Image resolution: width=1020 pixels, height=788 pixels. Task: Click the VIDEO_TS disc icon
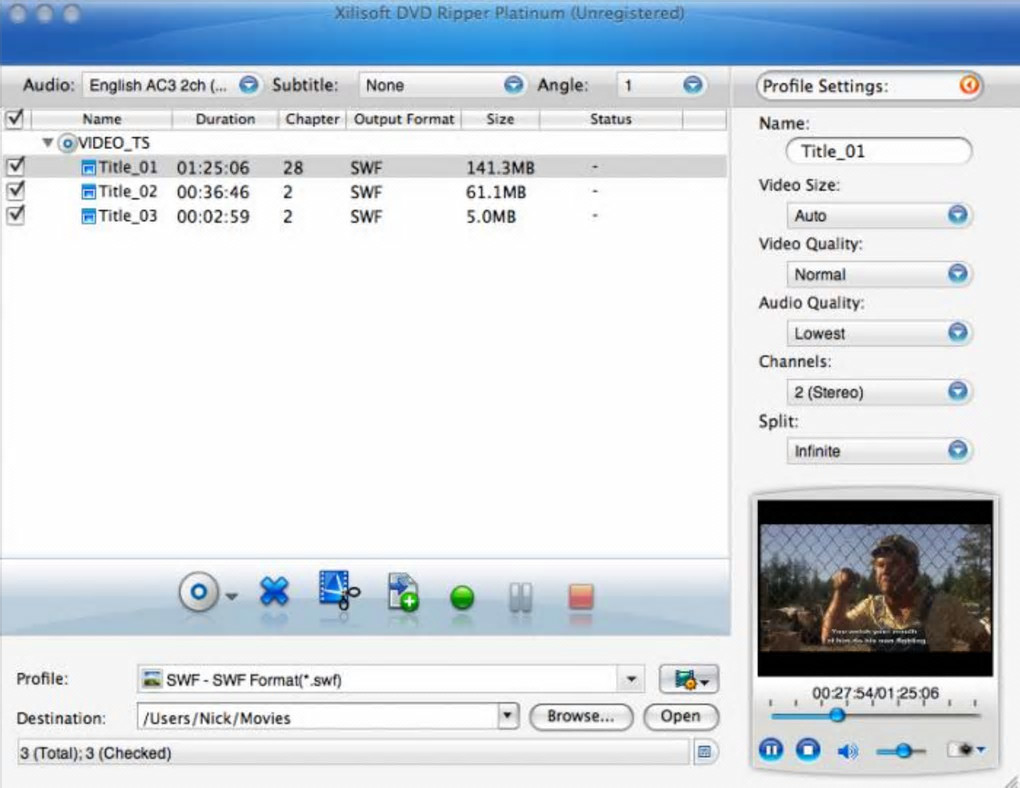67,143
